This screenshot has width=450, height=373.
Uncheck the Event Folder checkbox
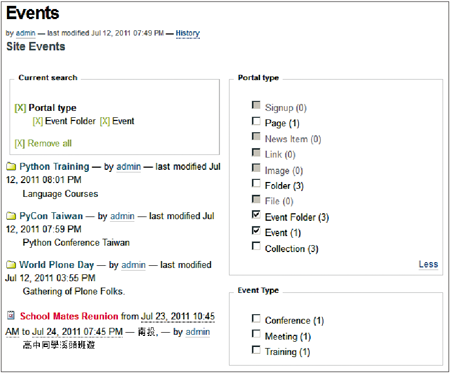(x=256, y=214)
